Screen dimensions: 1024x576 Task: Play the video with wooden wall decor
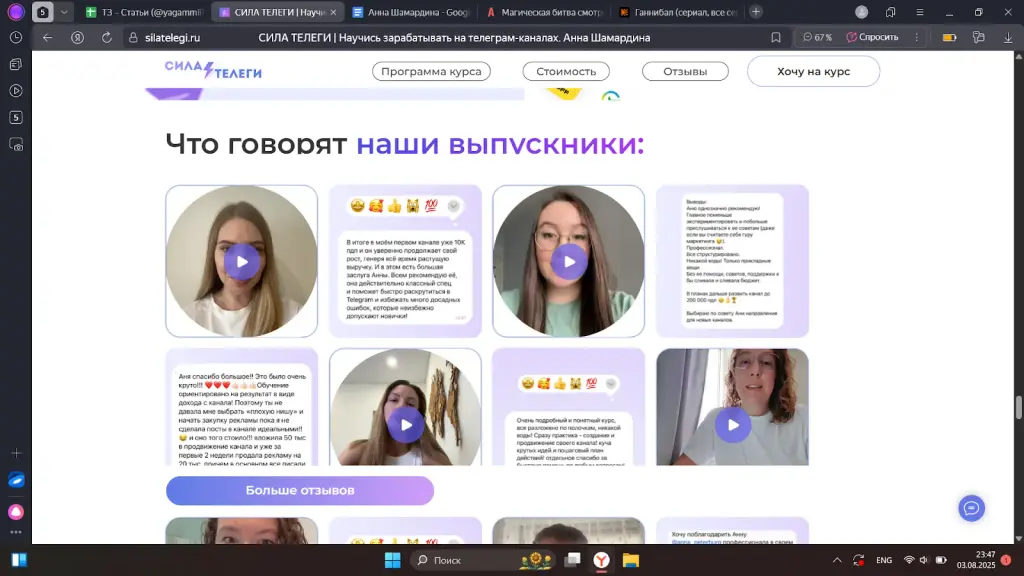(x=406, y=425)
